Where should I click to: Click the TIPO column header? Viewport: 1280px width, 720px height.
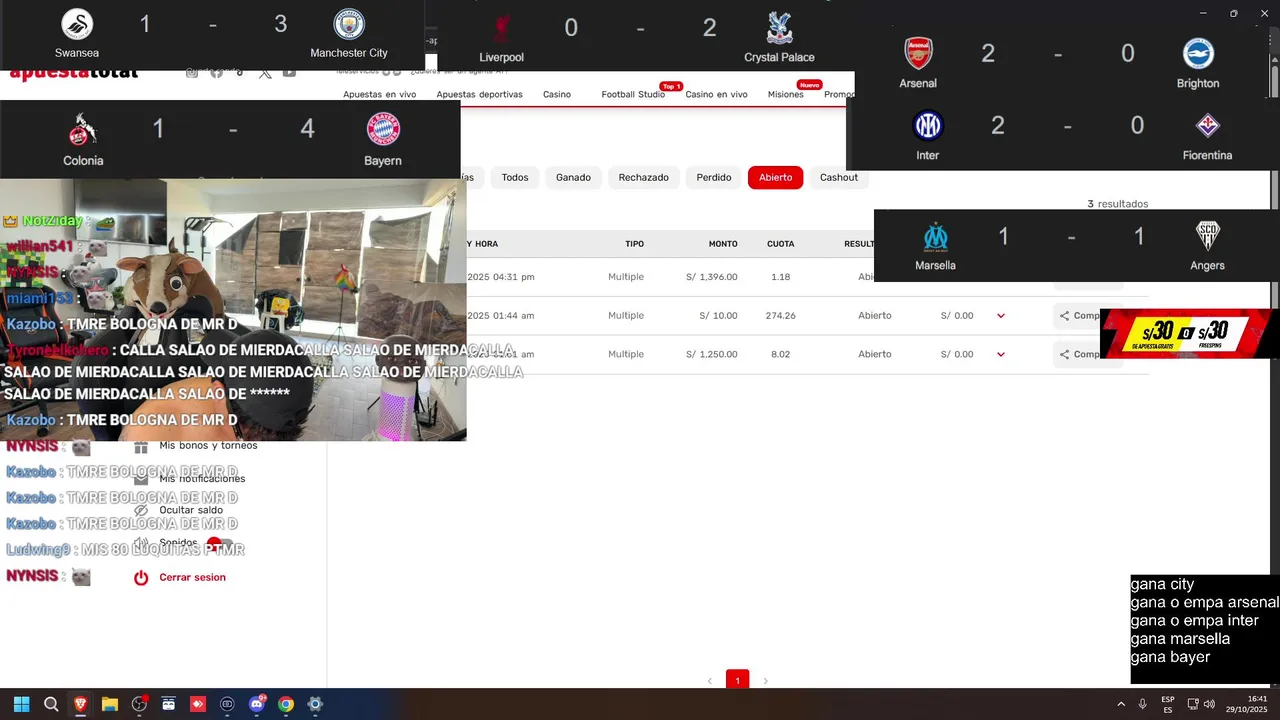(634, 244)
